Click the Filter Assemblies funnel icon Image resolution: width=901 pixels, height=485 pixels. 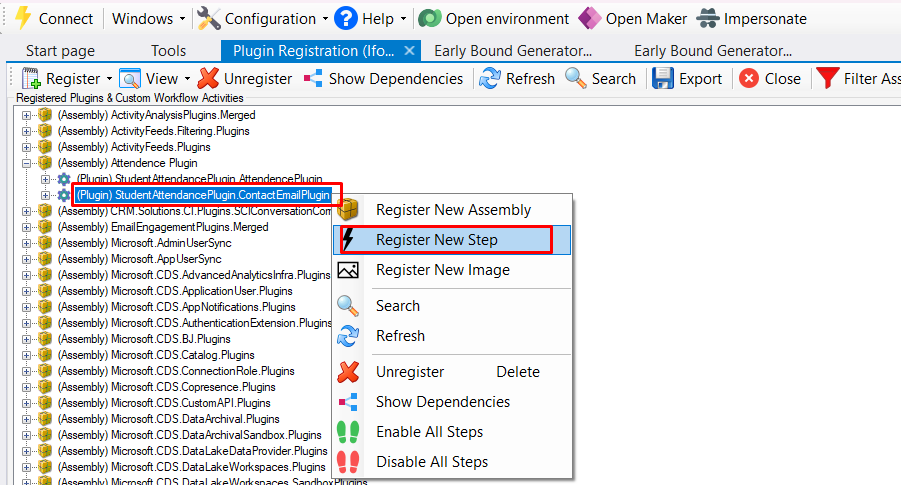[827, 78]
